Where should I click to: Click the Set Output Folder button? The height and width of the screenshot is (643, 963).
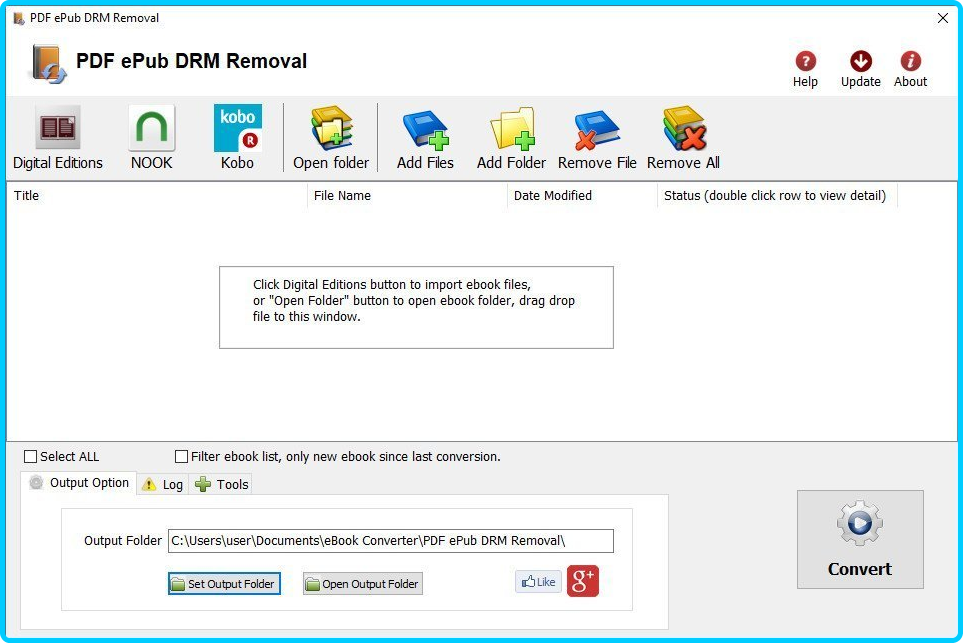[x=224, y=583]
